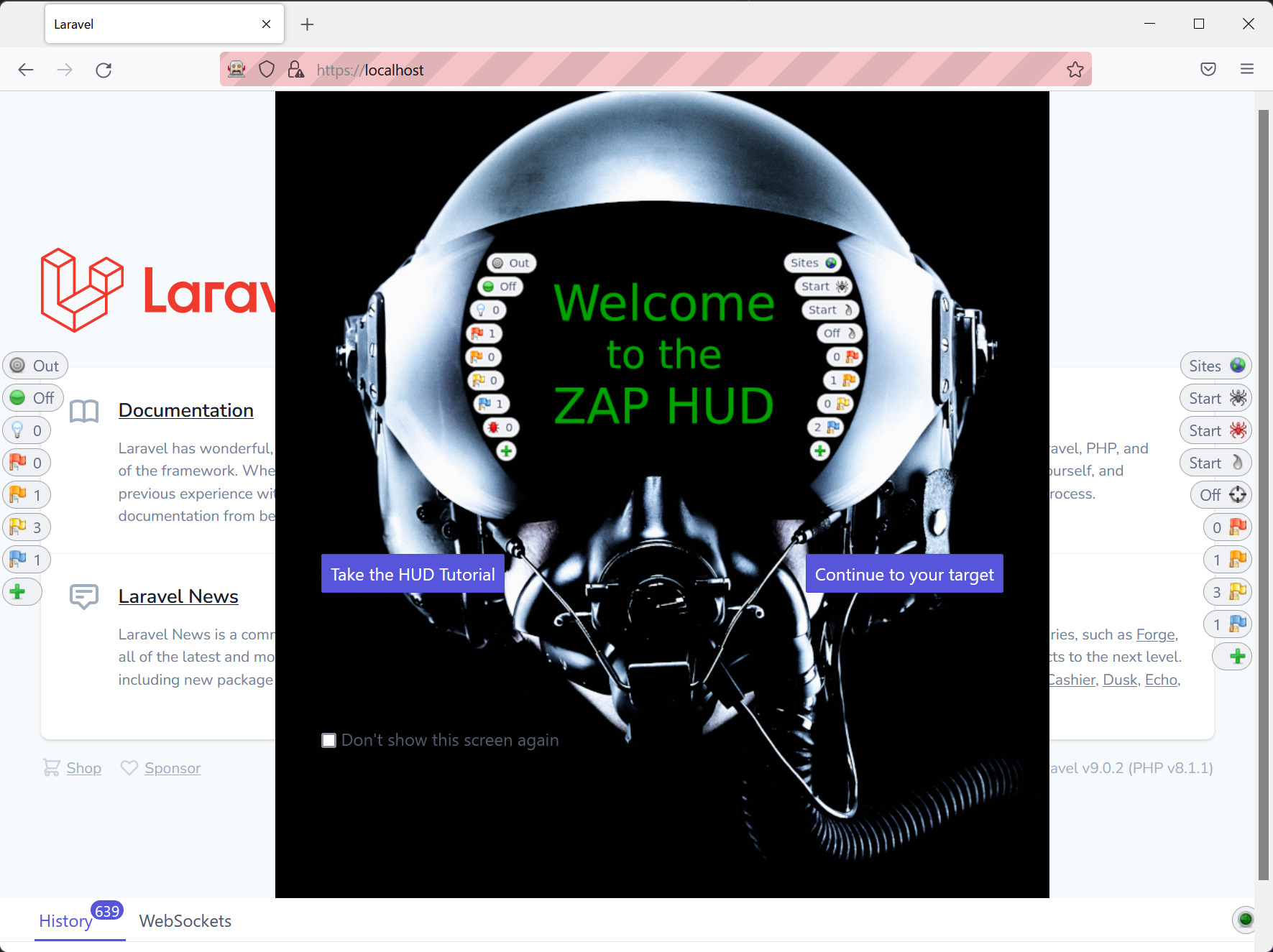Open site low alerts yellow flag with 3

1228,592
